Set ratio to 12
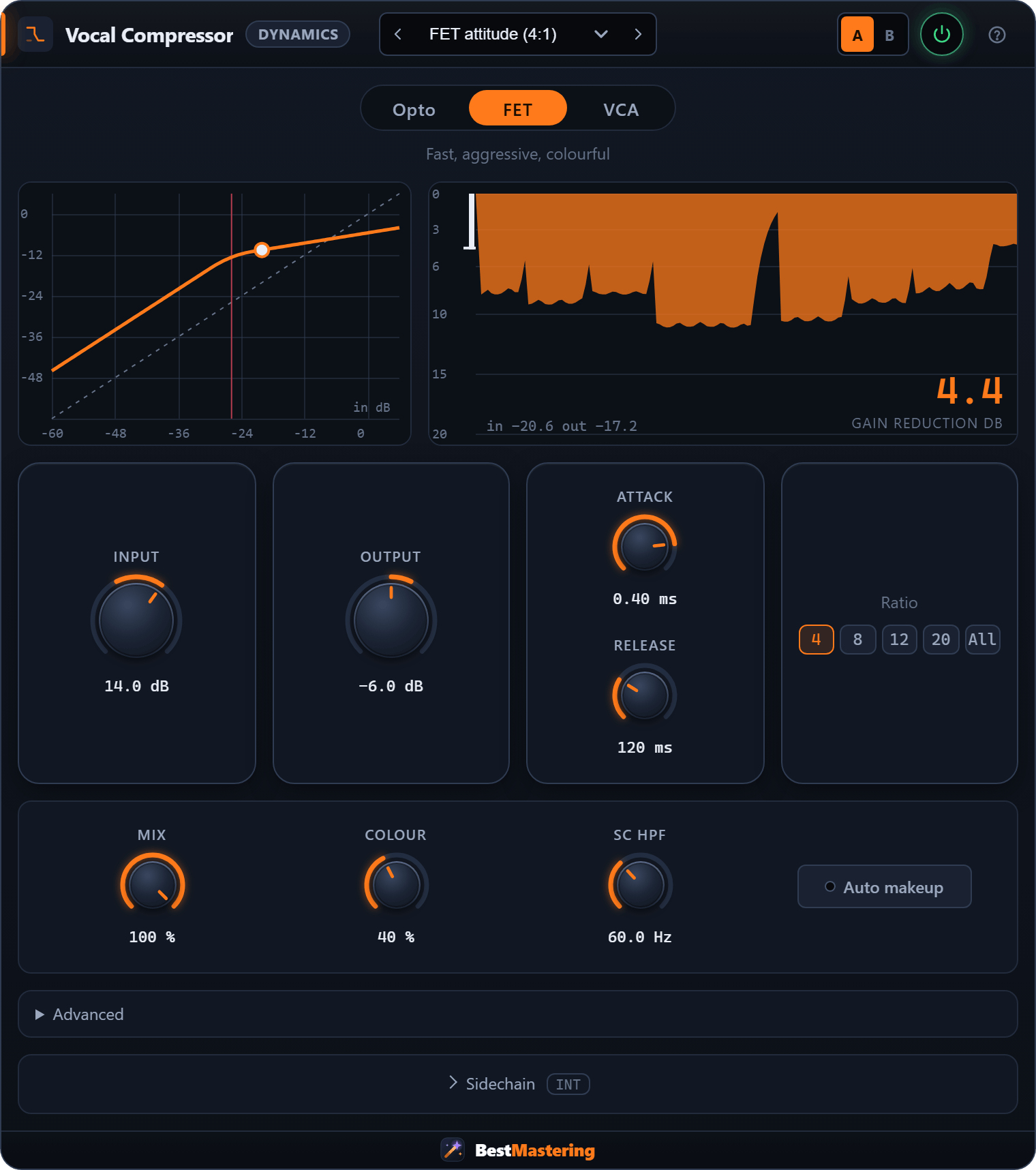 click(900, 640)
